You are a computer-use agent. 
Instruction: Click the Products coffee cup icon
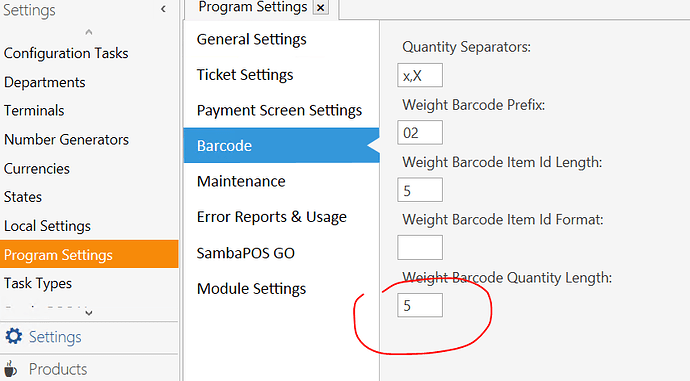tap(11, 370)
